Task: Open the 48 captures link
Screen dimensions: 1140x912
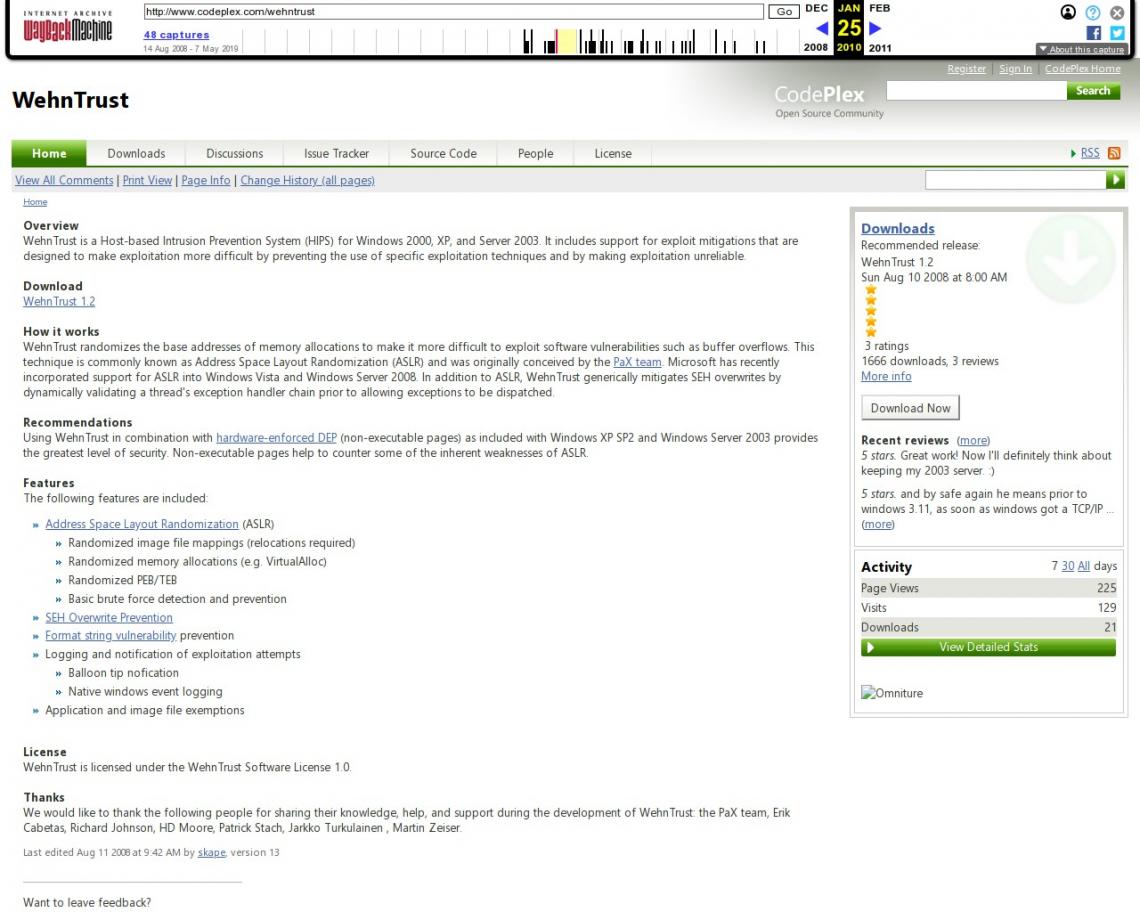Action: [176, 34]
